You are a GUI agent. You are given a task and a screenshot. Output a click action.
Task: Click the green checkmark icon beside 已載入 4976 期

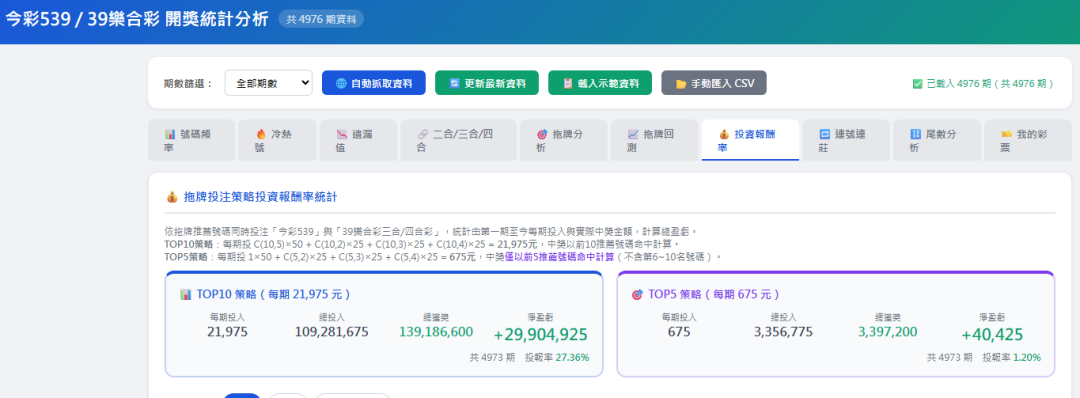click(917, 83)
